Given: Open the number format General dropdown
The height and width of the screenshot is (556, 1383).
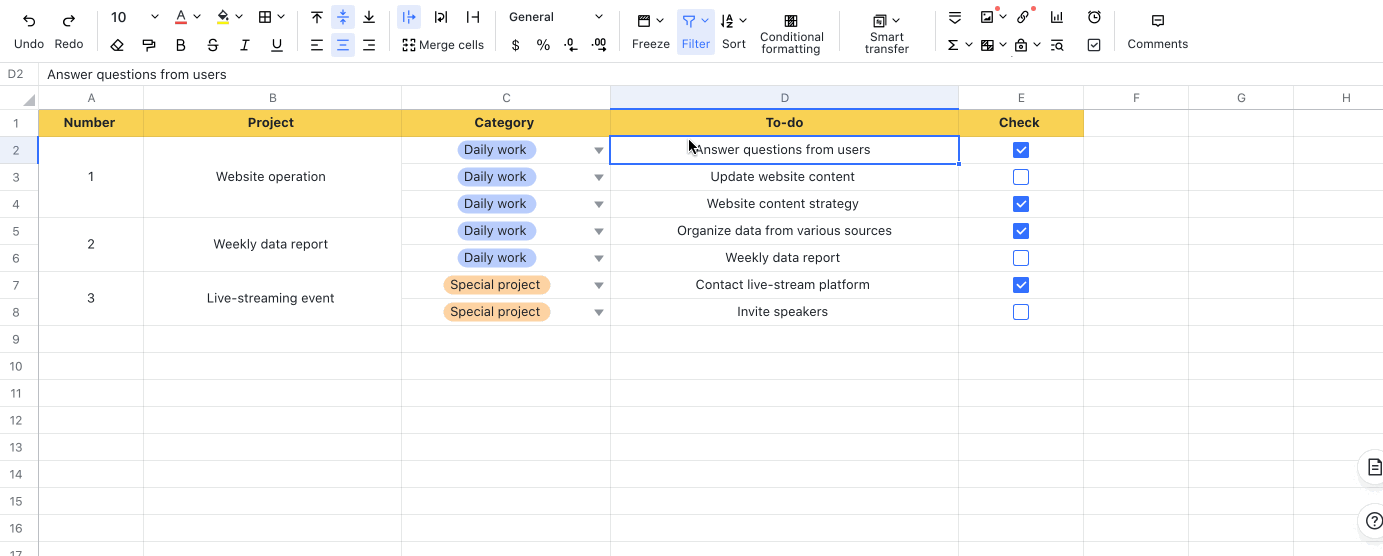Looking at the screenshot, I should pos(556,17).
